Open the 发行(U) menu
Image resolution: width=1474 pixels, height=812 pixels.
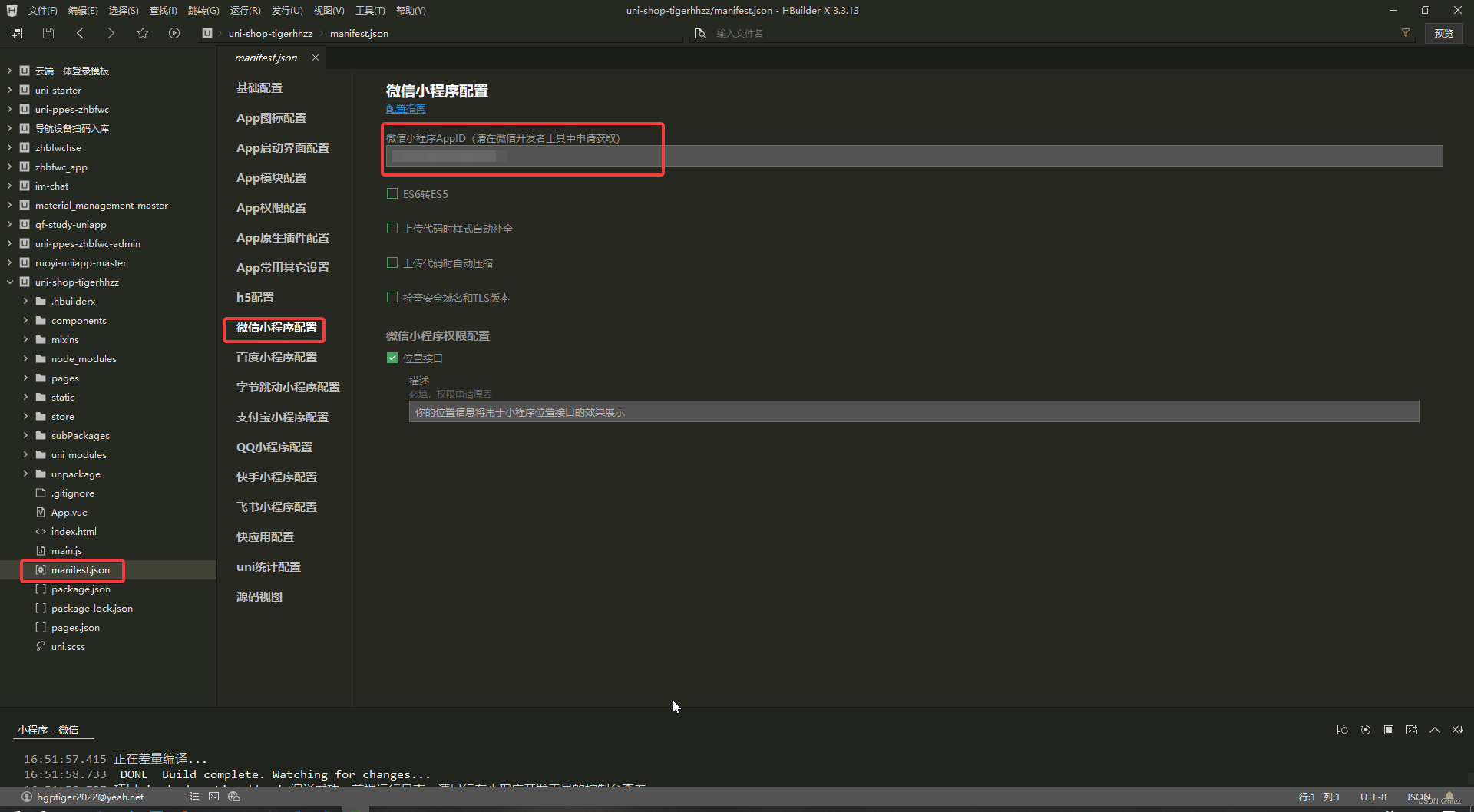(x=286, y=10)
